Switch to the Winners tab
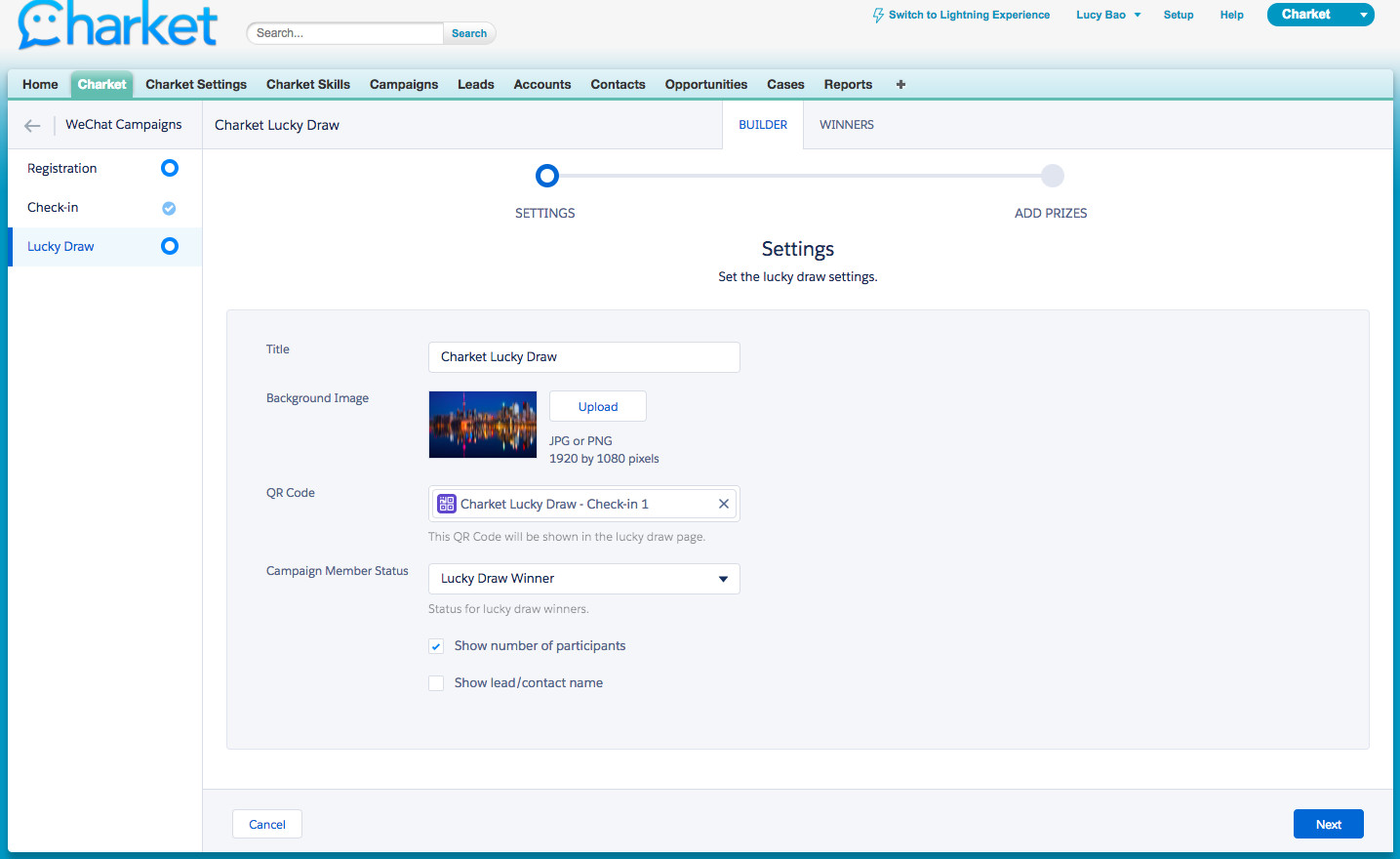1400x859 pixels. click(846, 125)
